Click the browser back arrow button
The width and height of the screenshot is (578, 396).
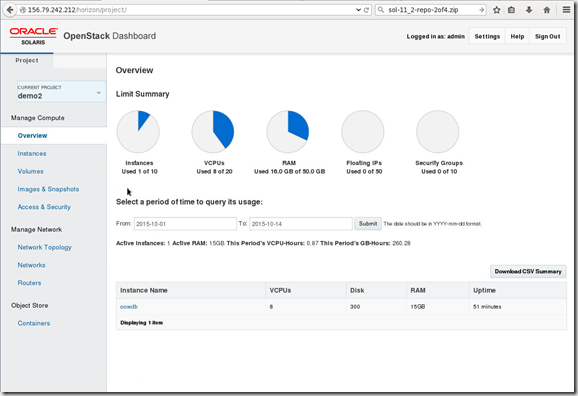tap(10, 10)
